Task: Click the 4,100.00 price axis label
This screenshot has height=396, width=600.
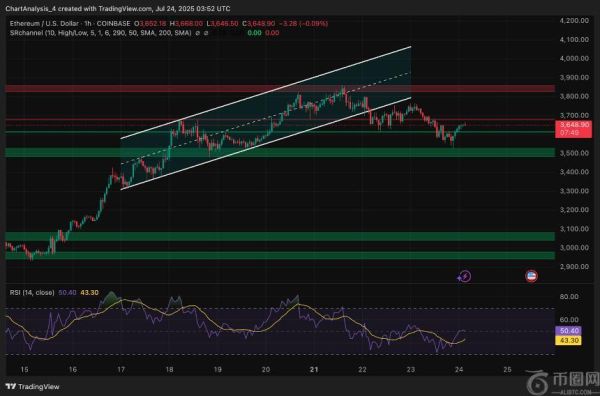Action: (574, 39)
